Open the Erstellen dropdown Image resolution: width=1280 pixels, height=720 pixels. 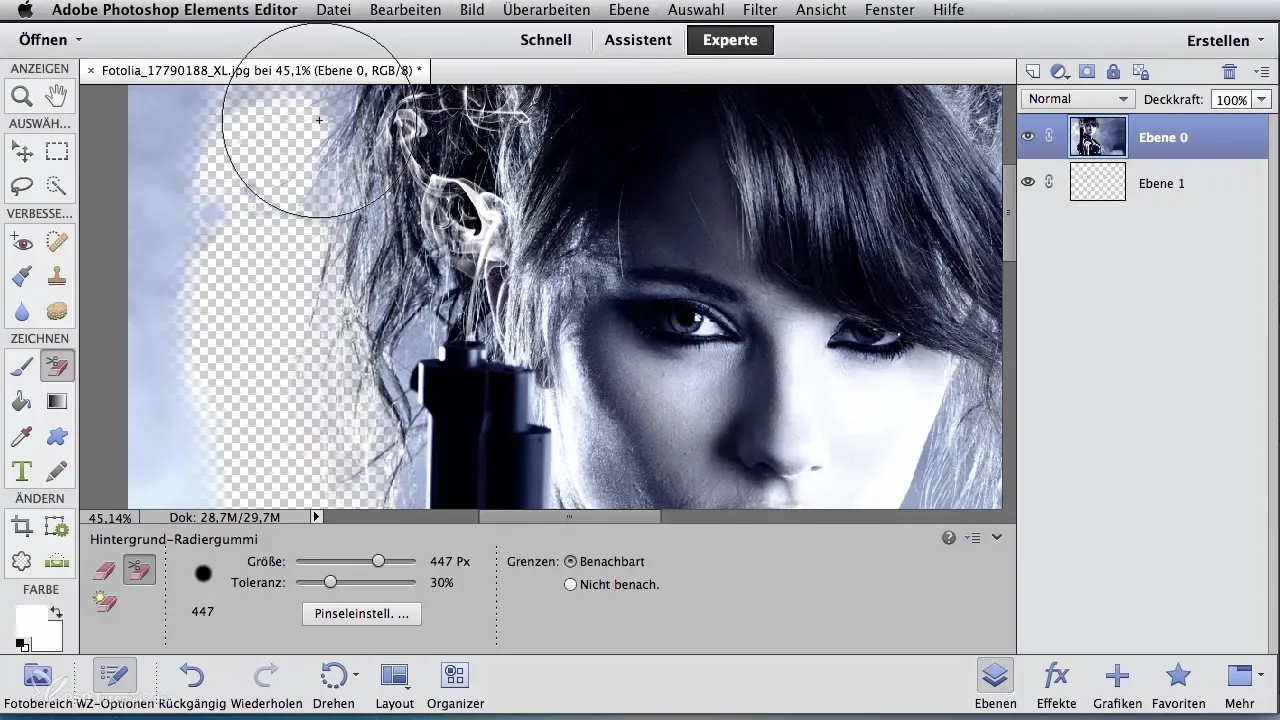[1225, 41]
